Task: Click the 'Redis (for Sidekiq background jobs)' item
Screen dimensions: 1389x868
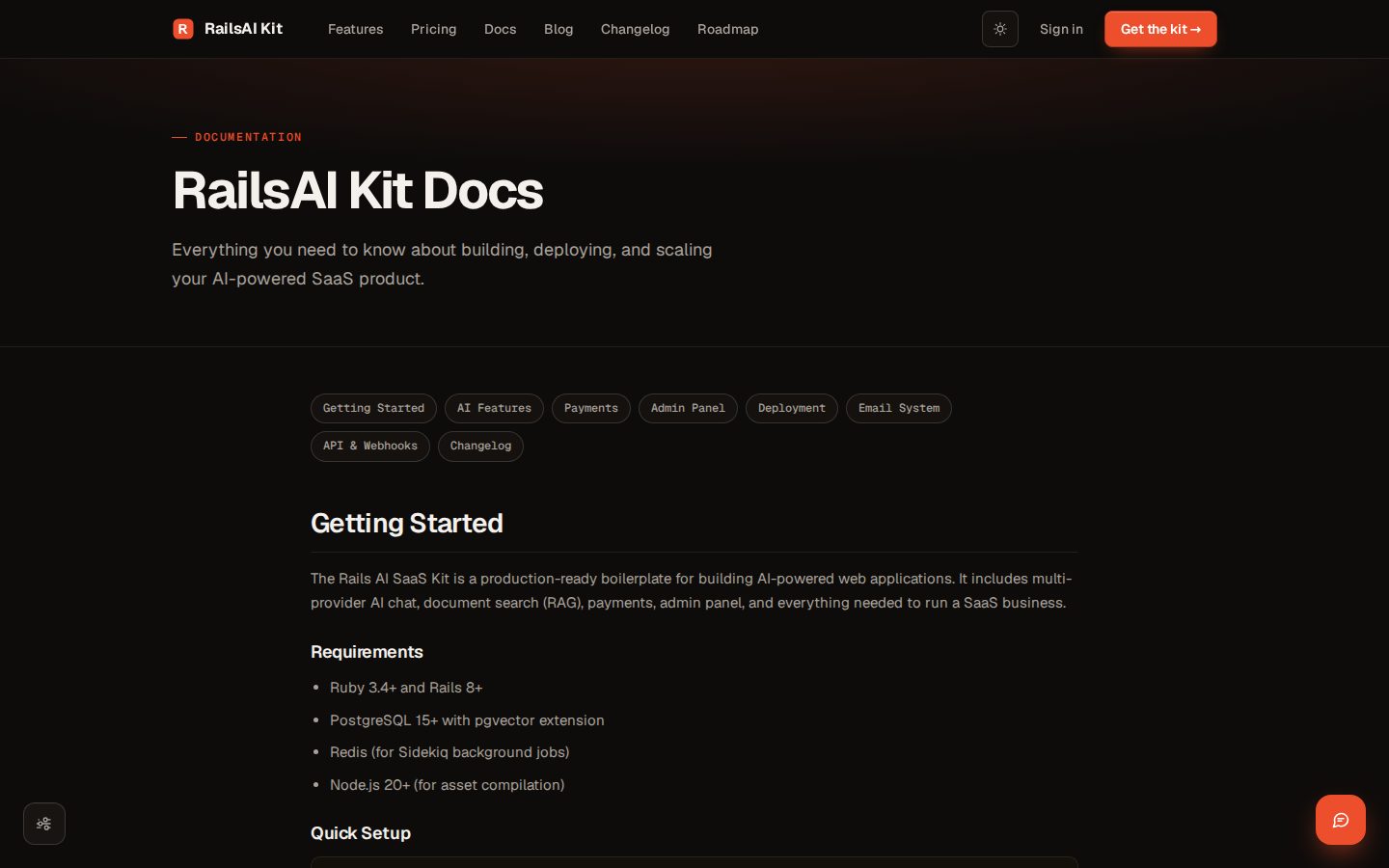Action: coord(449,752)
